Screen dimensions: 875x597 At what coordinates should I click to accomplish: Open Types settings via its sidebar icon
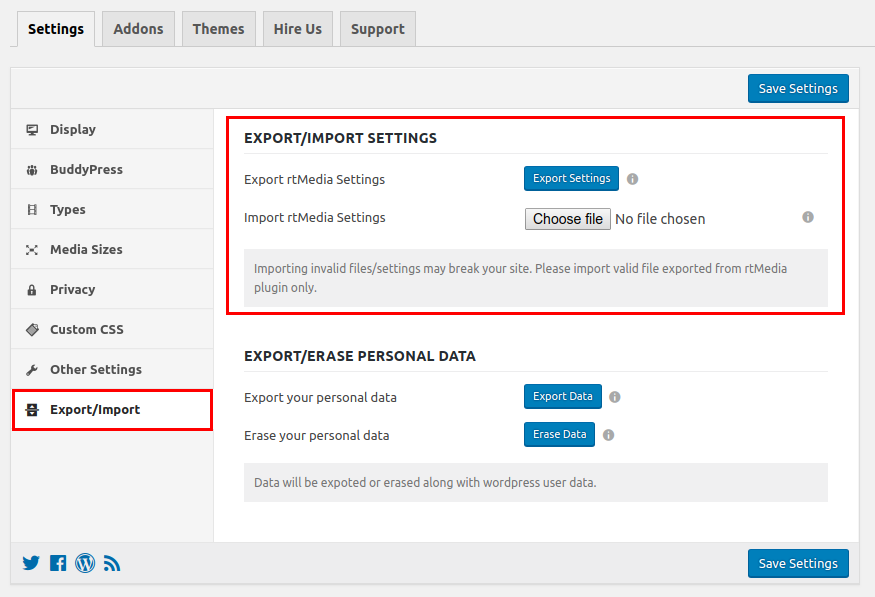(x=31, y=209)
